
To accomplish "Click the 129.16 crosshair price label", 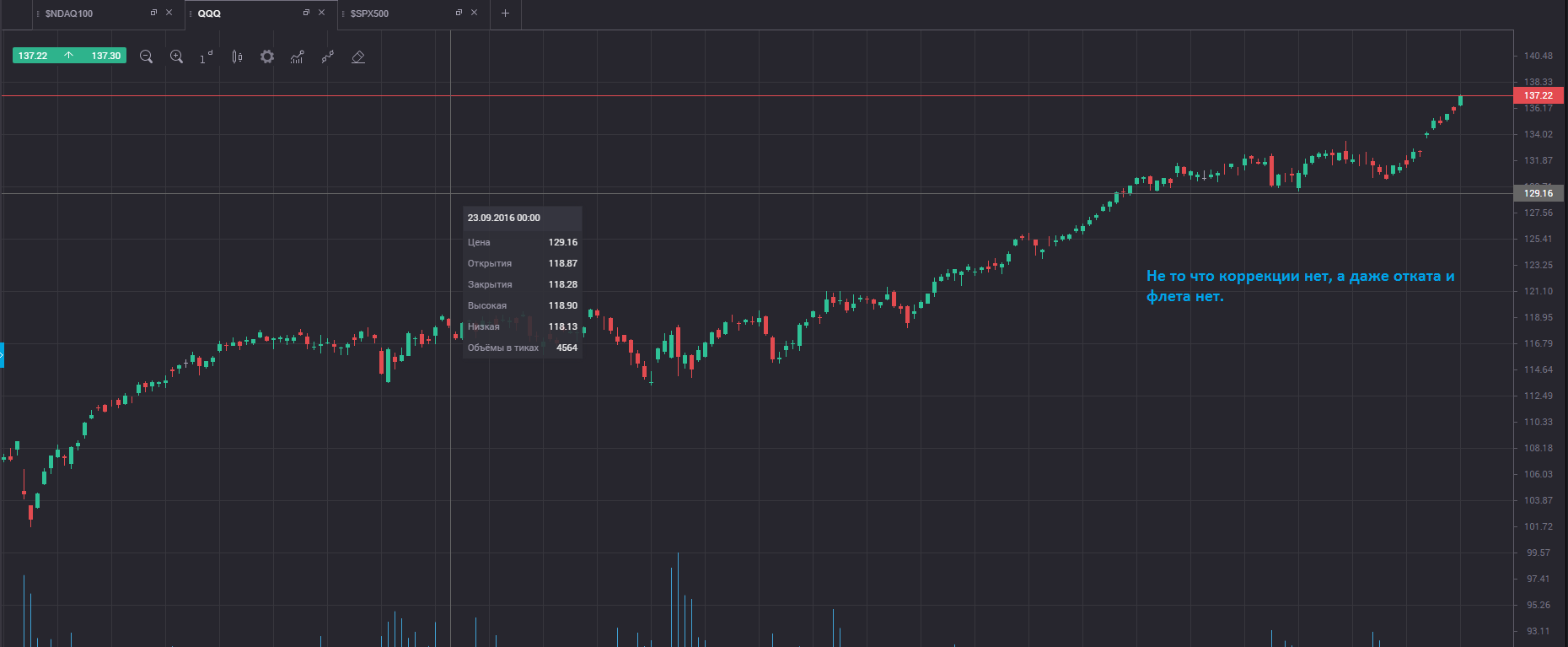I will click(1538, 193).
